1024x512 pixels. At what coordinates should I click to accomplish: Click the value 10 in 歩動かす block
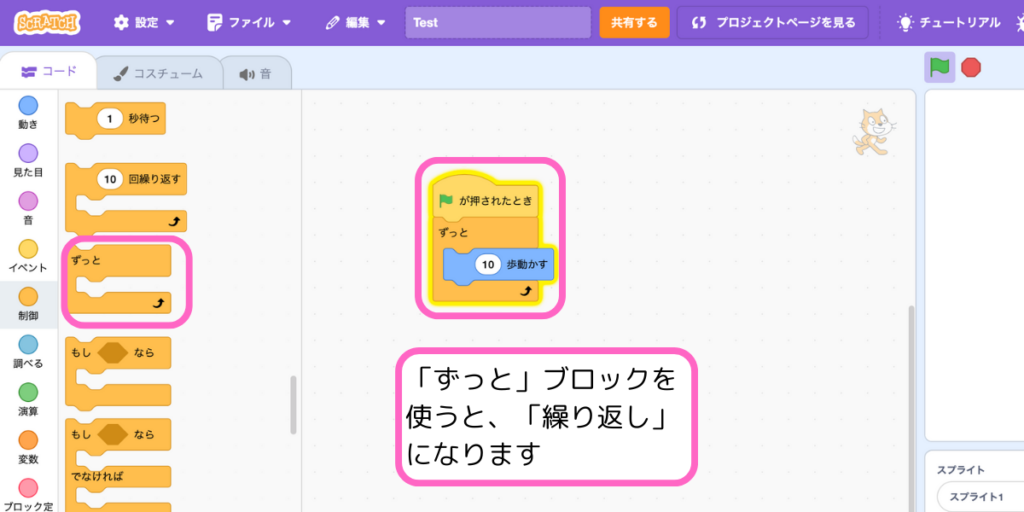488,264
